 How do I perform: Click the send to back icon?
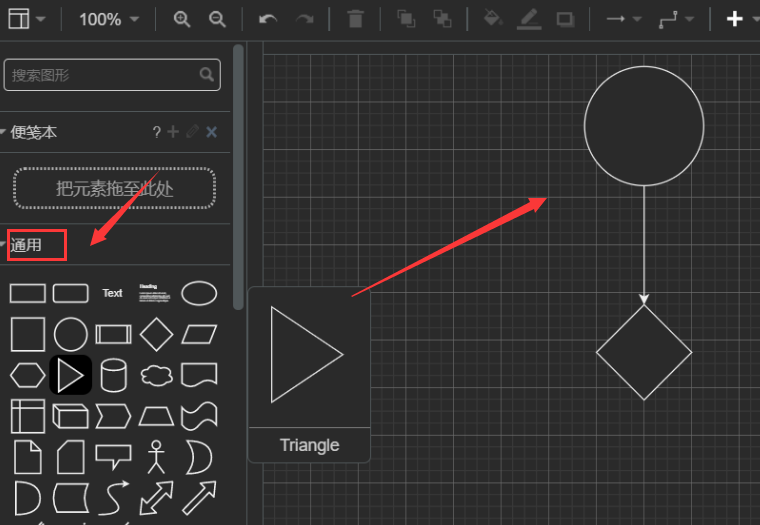tap(442, 19)
